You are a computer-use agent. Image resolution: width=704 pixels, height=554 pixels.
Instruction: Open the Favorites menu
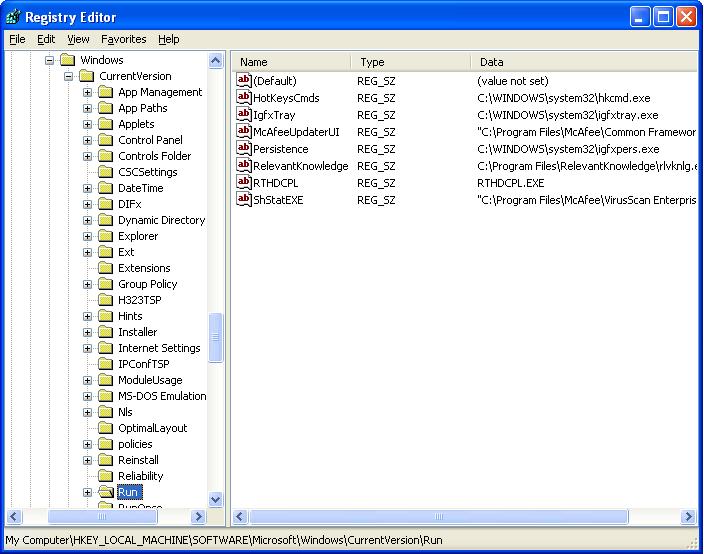123,40
